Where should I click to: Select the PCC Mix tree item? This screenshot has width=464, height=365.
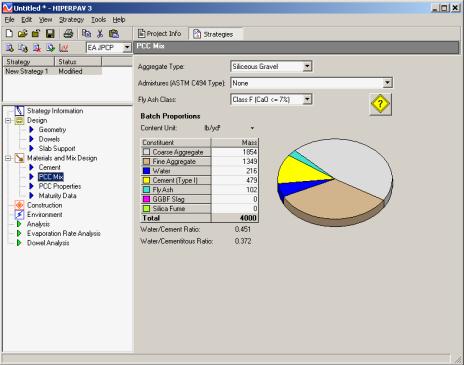(x=51, y=177)
